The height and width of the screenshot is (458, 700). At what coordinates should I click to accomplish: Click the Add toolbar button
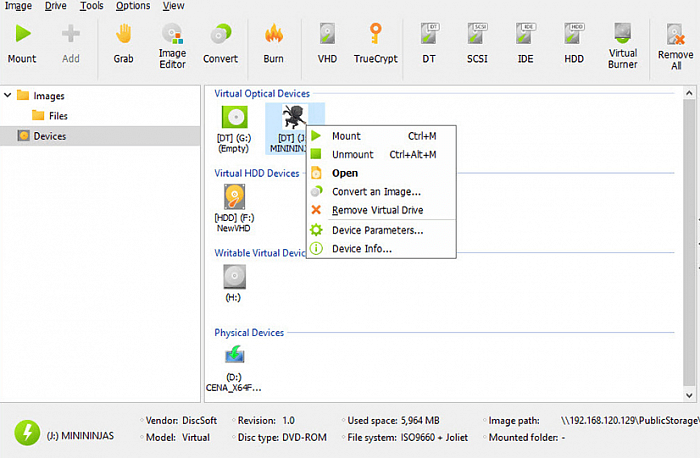pyautogui.click(x=71, y=44)
